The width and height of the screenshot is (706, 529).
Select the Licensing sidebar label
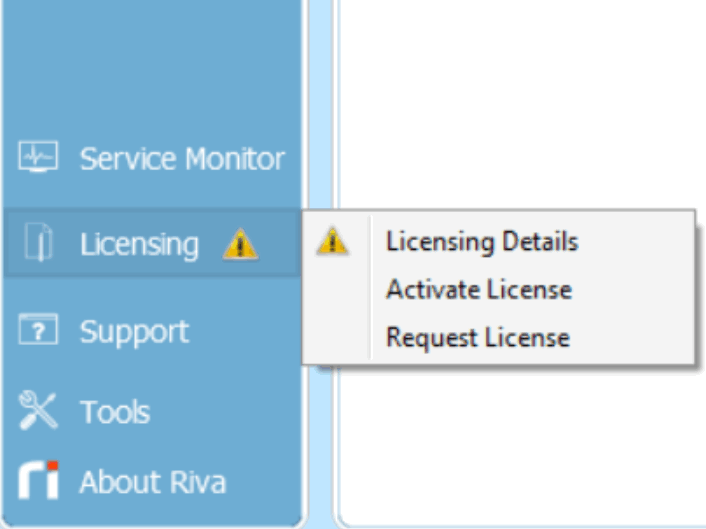coord(139,244)
